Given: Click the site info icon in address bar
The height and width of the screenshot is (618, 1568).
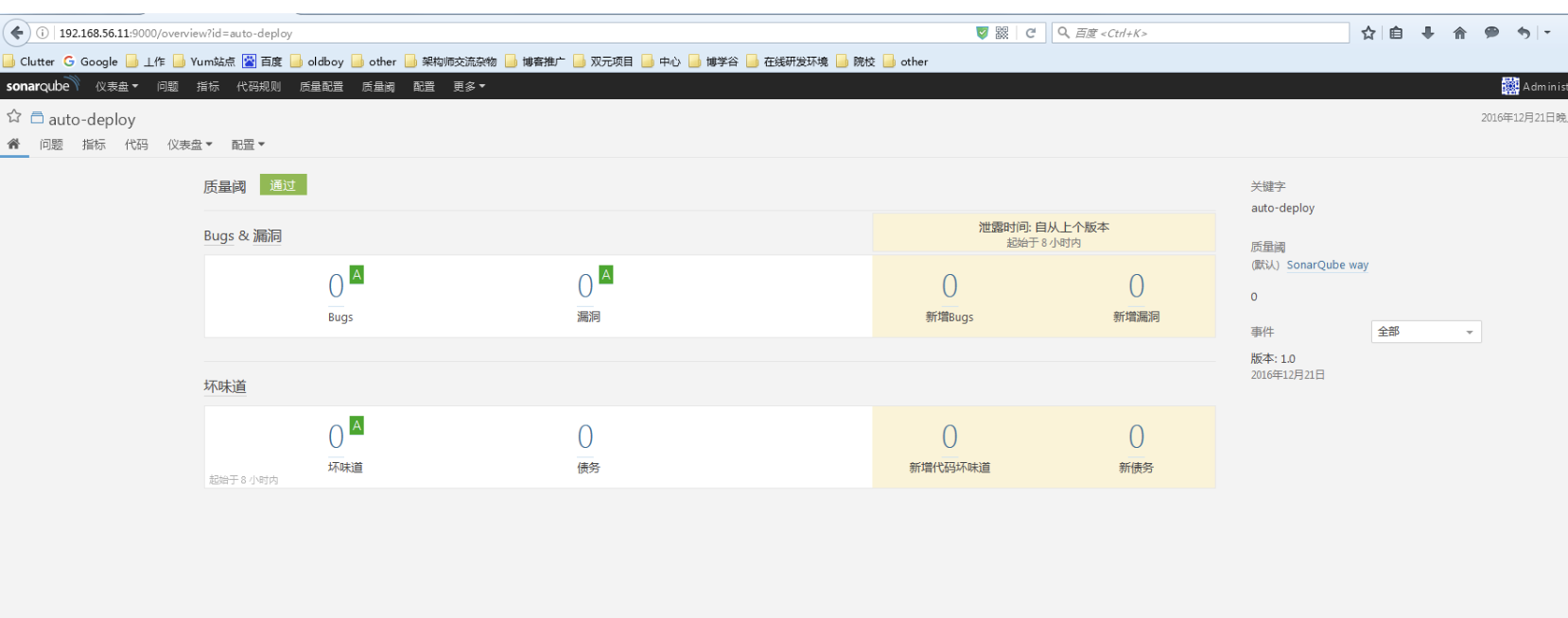Looking at the screenshot, I should coord(43,33).
